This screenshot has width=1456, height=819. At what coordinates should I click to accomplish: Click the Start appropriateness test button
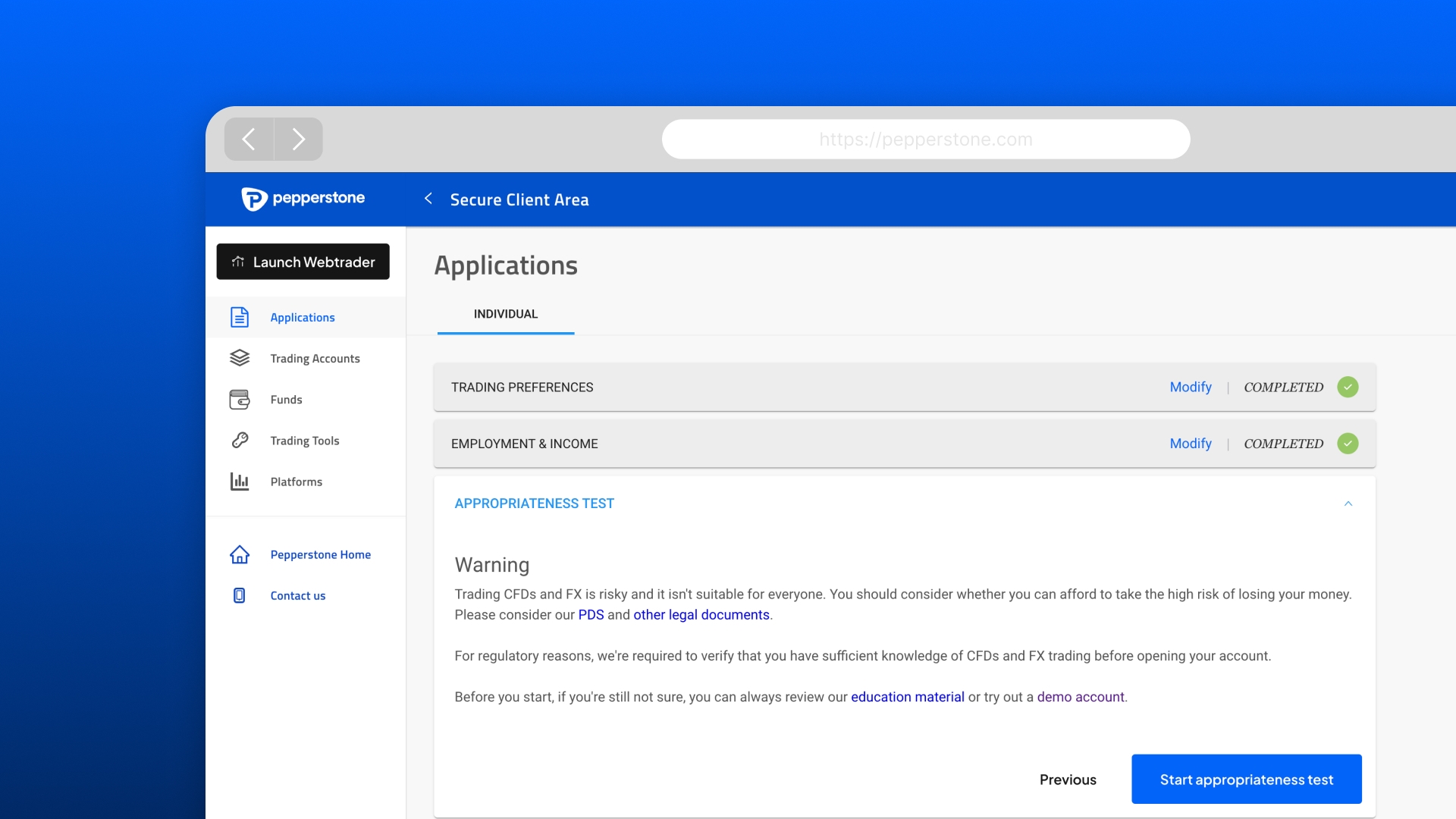pos(1246,779)
